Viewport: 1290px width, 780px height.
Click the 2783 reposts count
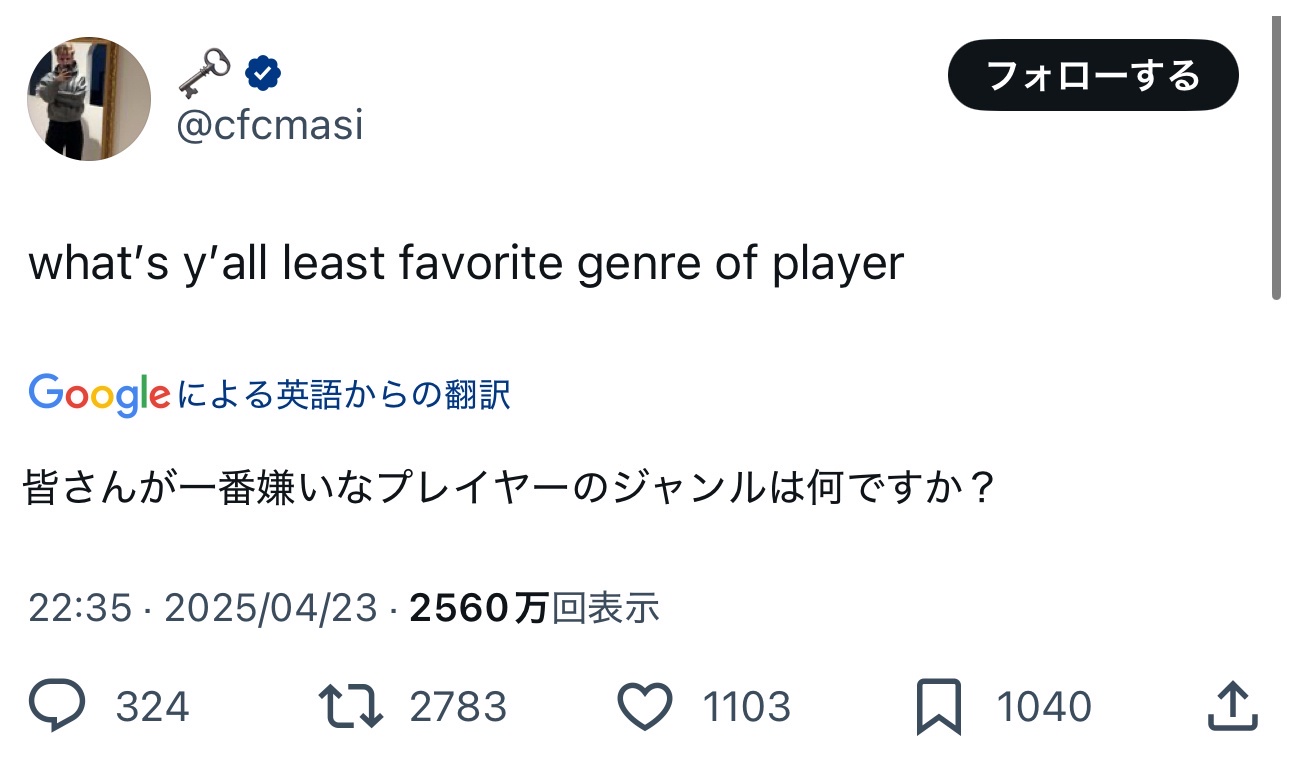tap(458, 708)
